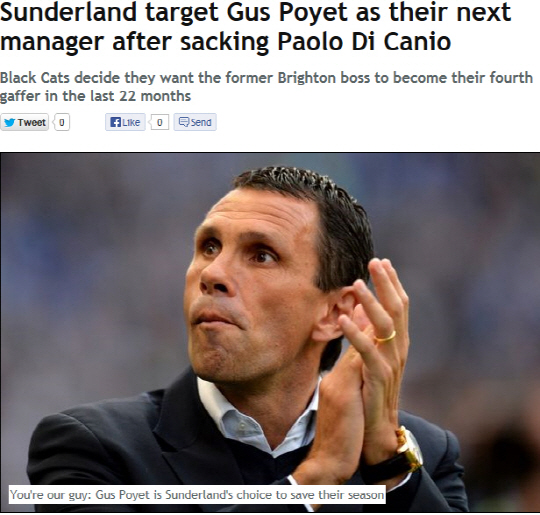Click "Sunderland" in the headline
The height and width of the screenshot is (515, 540).
click(x=68, y=12)
